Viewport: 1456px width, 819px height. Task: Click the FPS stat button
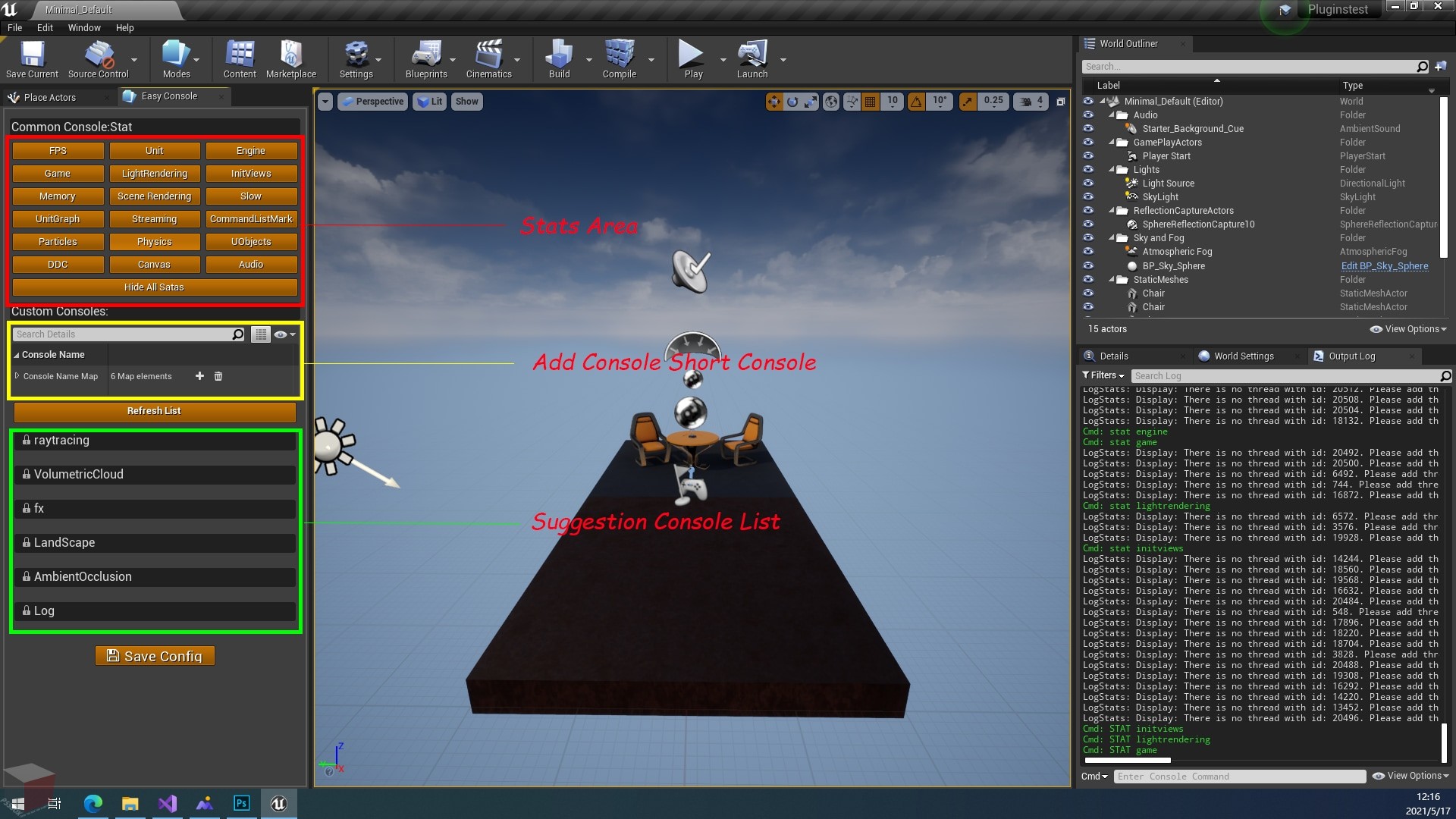click(58, 151)
